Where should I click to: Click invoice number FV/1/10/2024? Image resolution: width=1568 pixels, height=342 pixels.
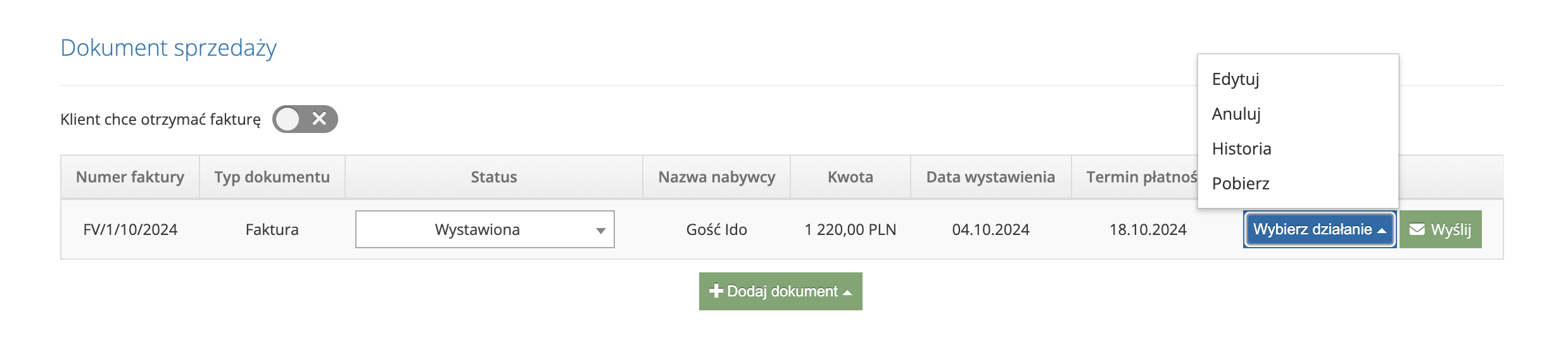point(130,229)
